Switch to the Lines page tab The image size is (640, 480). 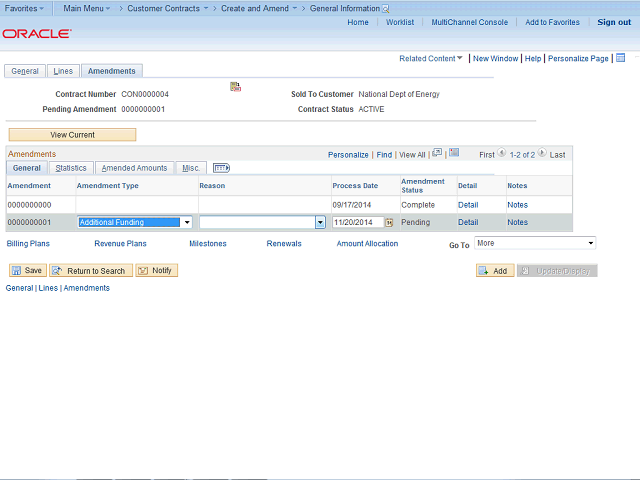coord(63,71)
